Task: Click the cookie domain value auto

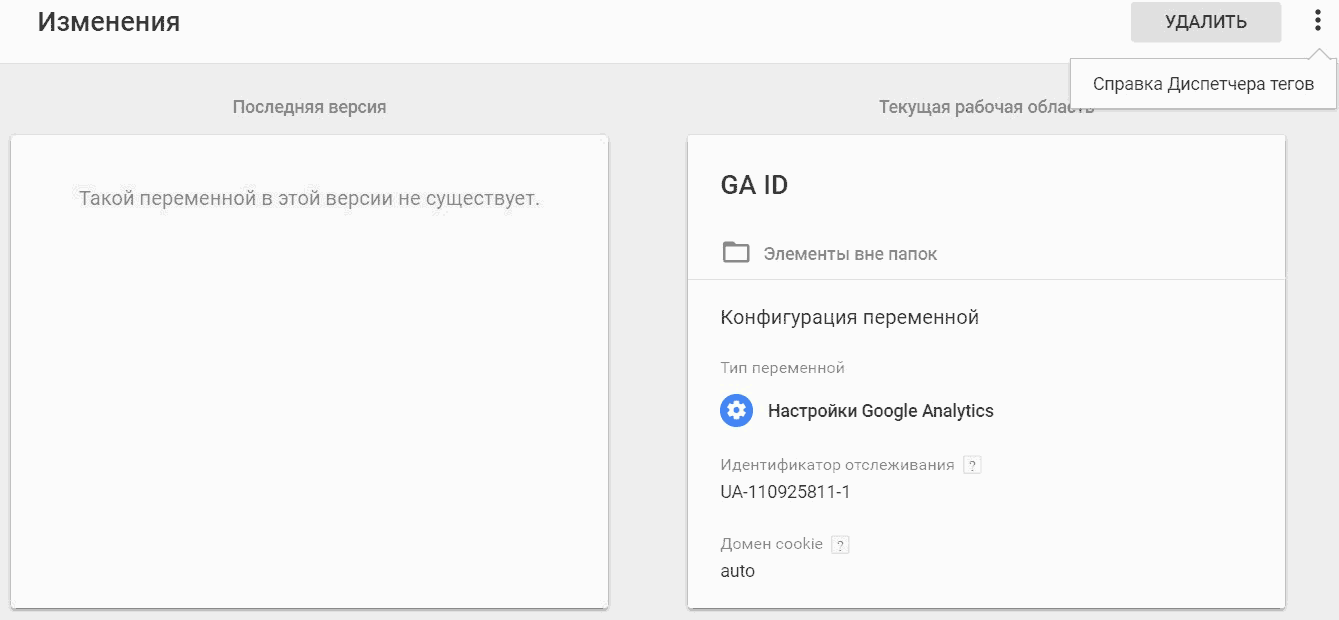Action: click(738, 572)
